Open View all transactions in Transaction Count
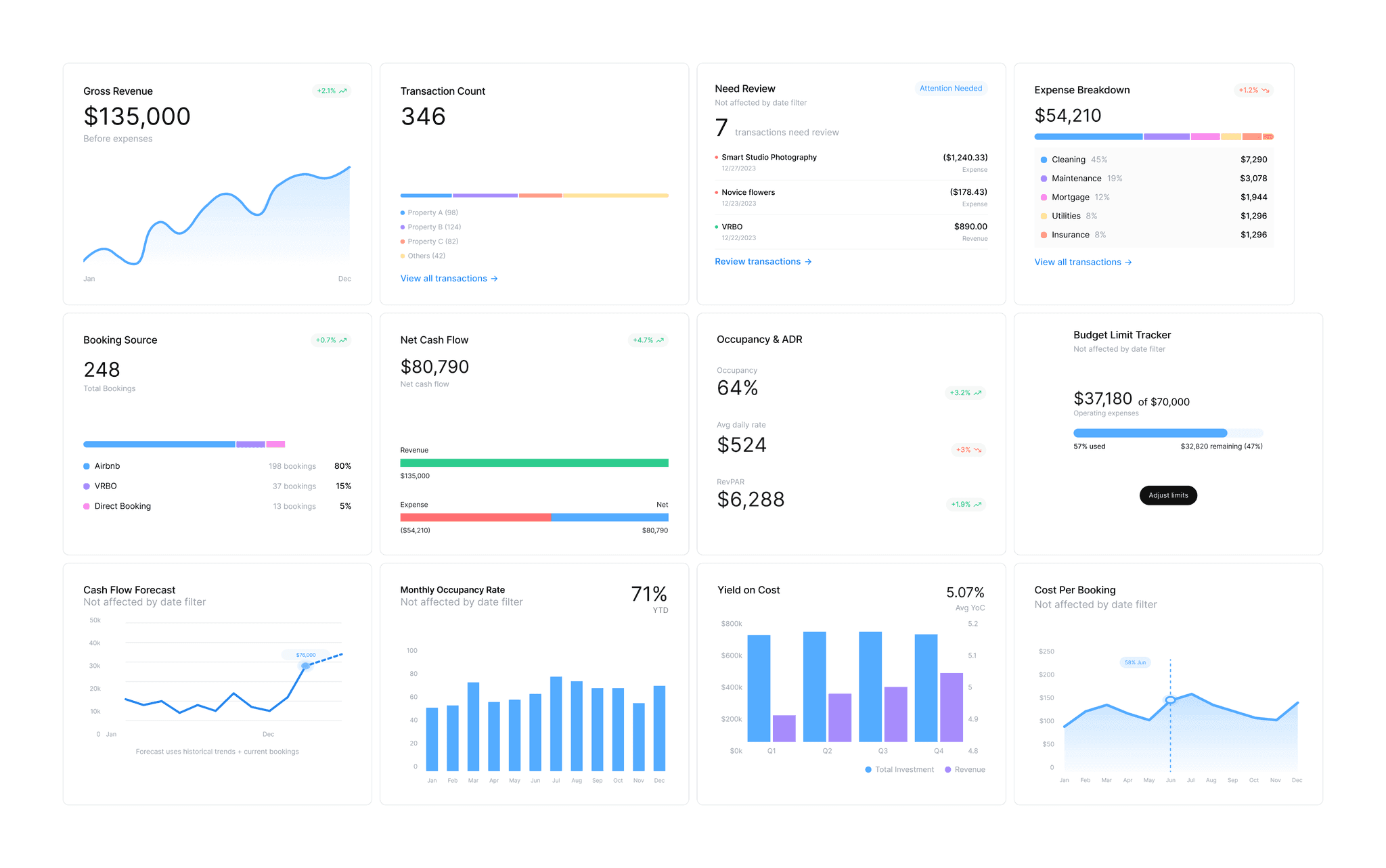Screen dimensions: 1386x868 (449, 279)
